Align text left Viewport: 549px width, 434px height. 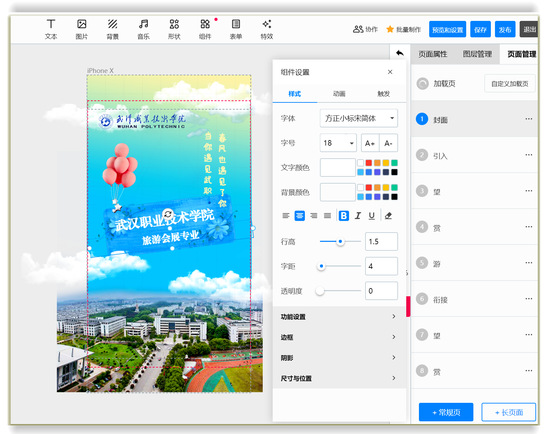(286, 216)
